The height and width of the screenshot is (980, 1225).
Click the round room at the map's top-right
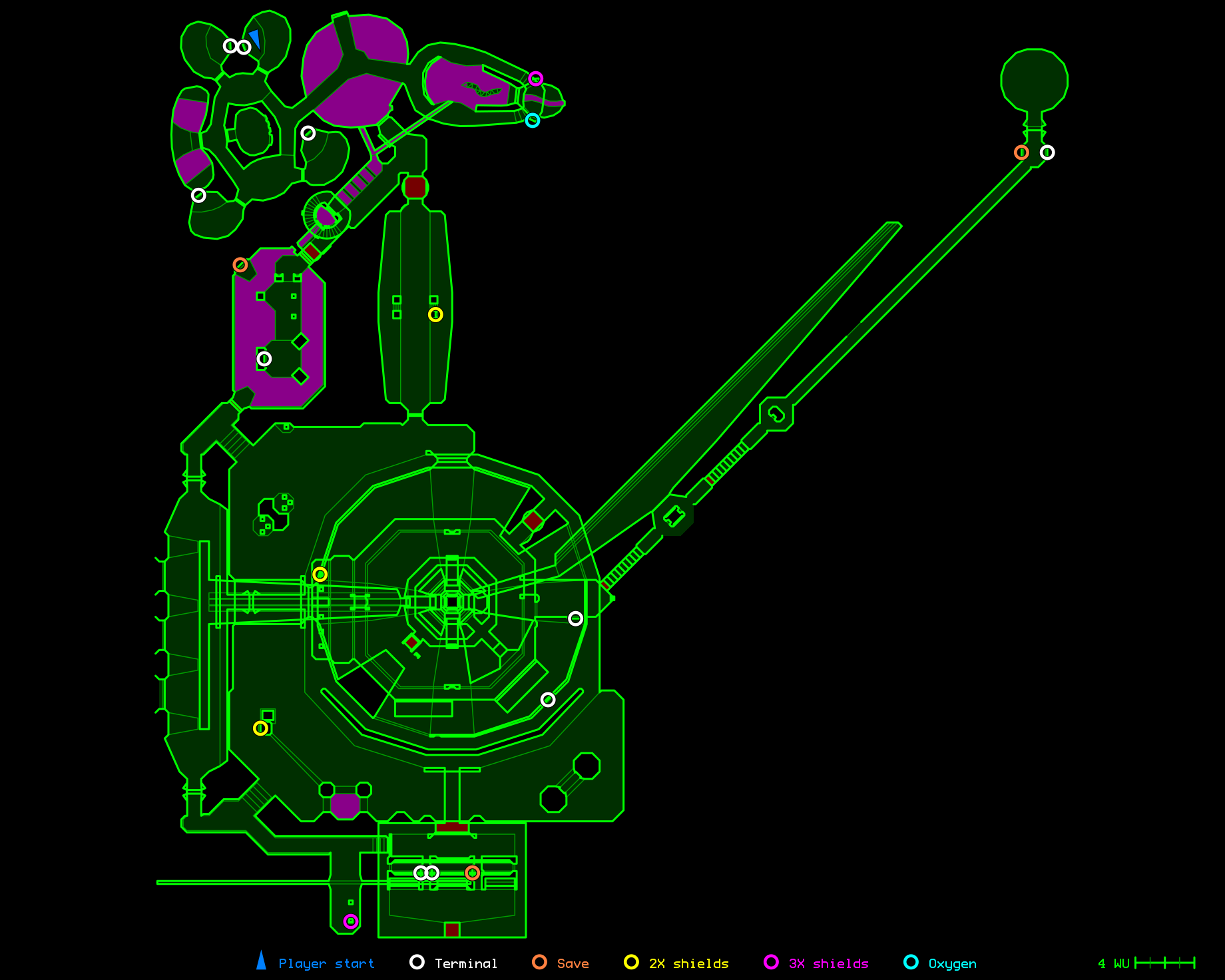point(1035,80)
